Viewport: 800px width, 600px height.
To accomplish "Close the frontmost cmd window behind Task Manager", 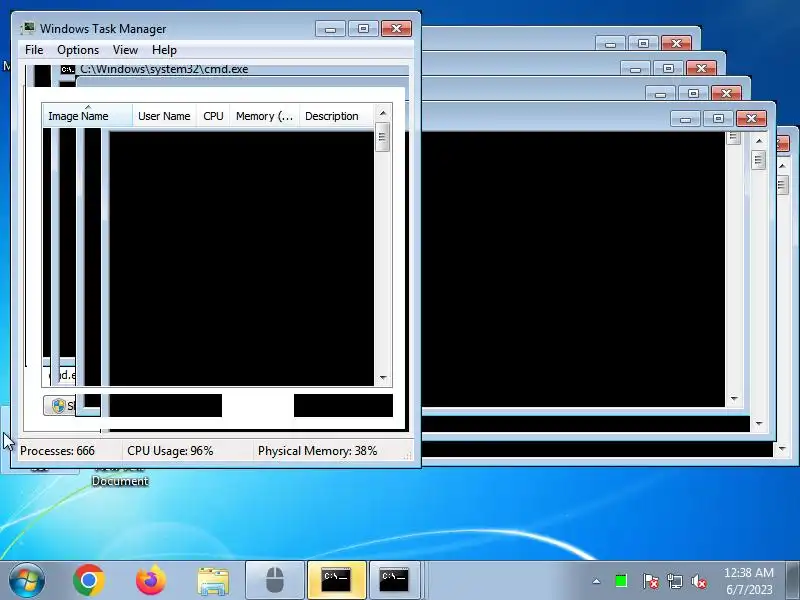I will (x=751, y=118).
